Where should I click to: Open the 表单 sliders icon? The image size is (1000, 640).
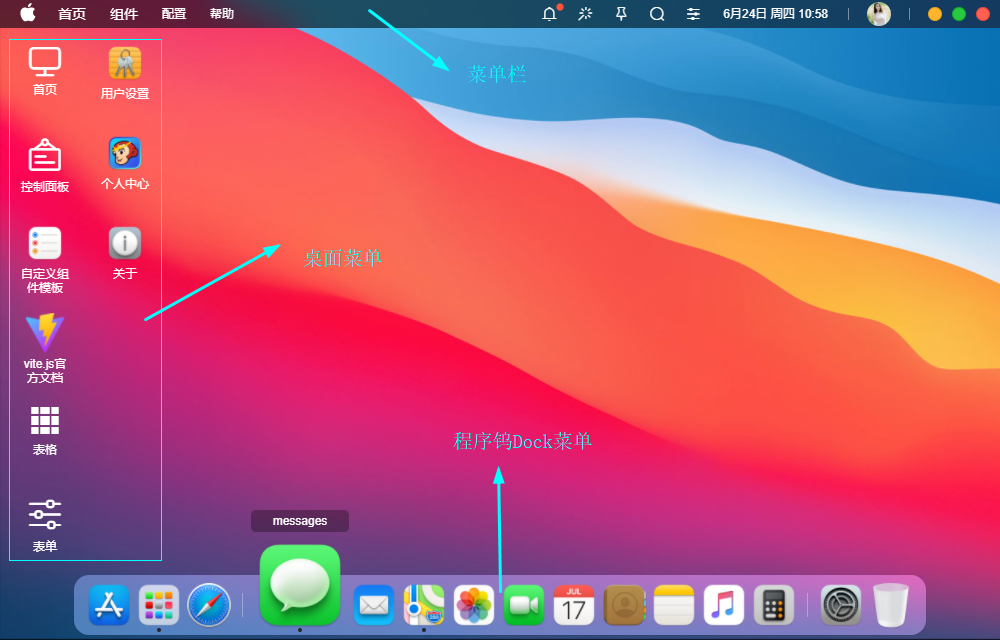click(x=45, y=525)
